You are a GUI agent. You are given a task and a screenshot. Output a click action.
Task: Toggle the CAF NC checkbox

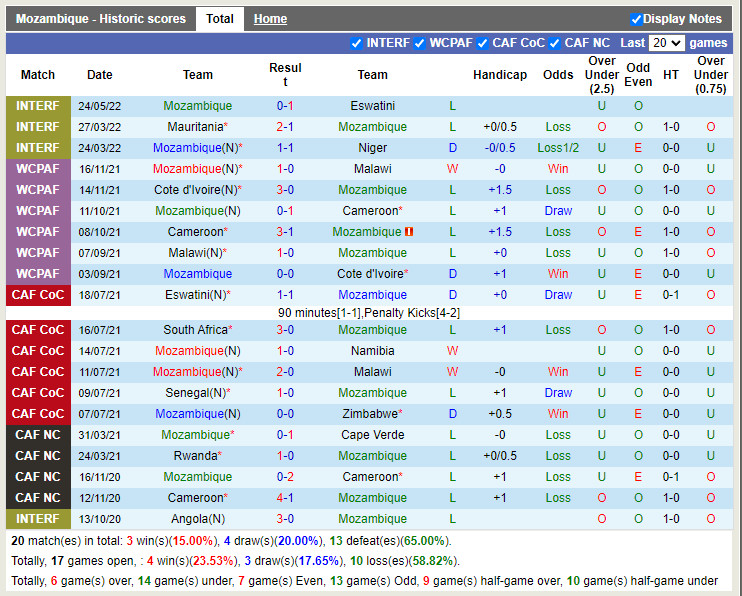click(555, 43)
